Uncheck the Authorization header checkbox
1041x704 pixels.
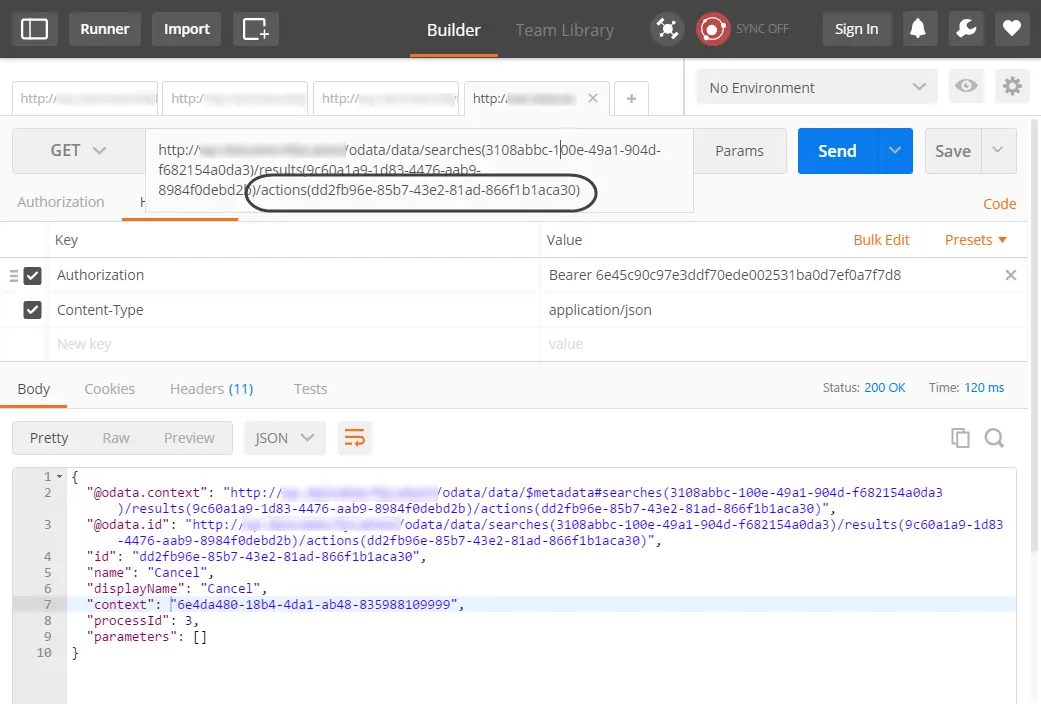click(33, 276)
